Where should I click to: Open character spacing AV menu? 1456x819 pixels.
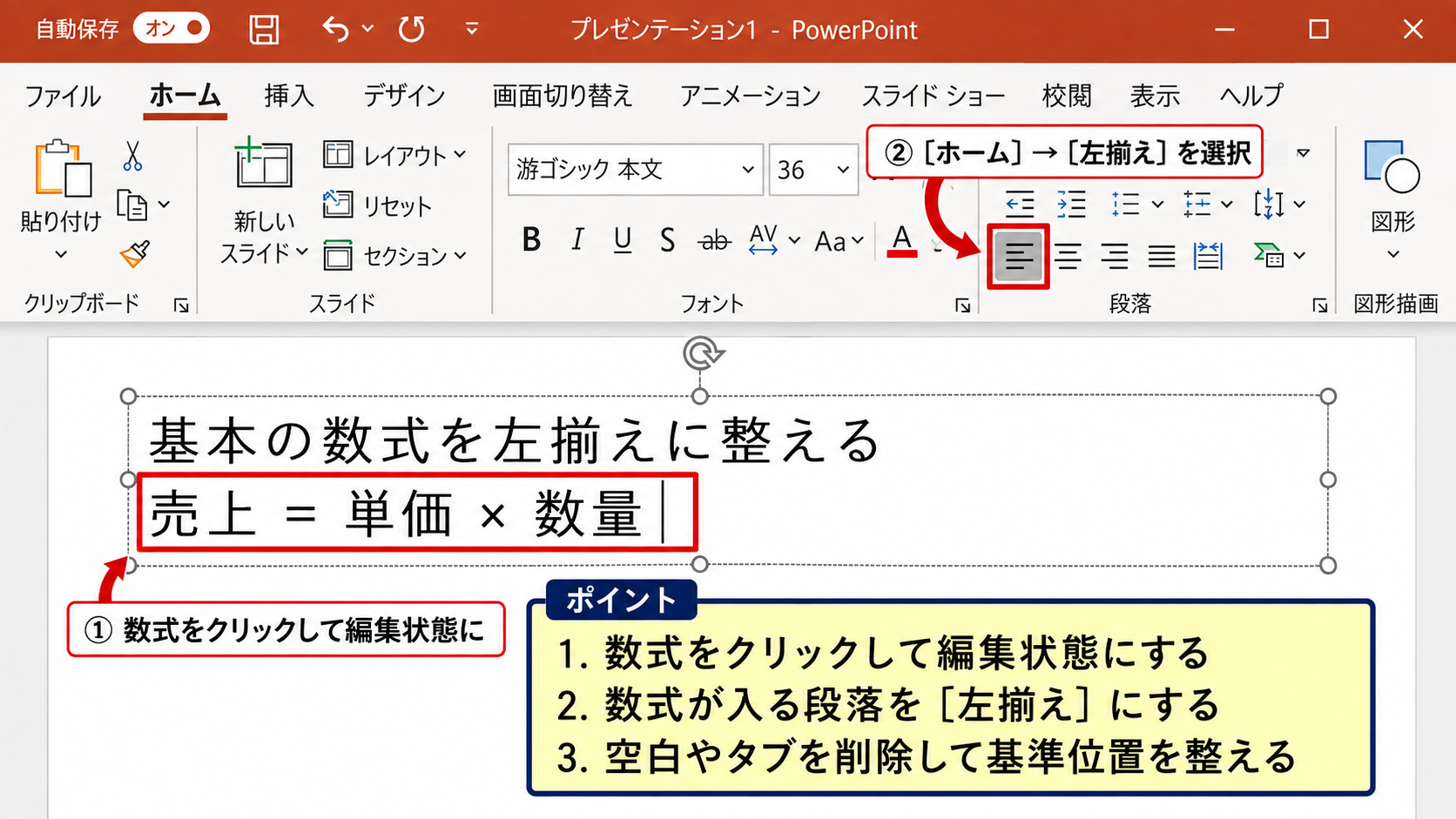coord(774,239)
